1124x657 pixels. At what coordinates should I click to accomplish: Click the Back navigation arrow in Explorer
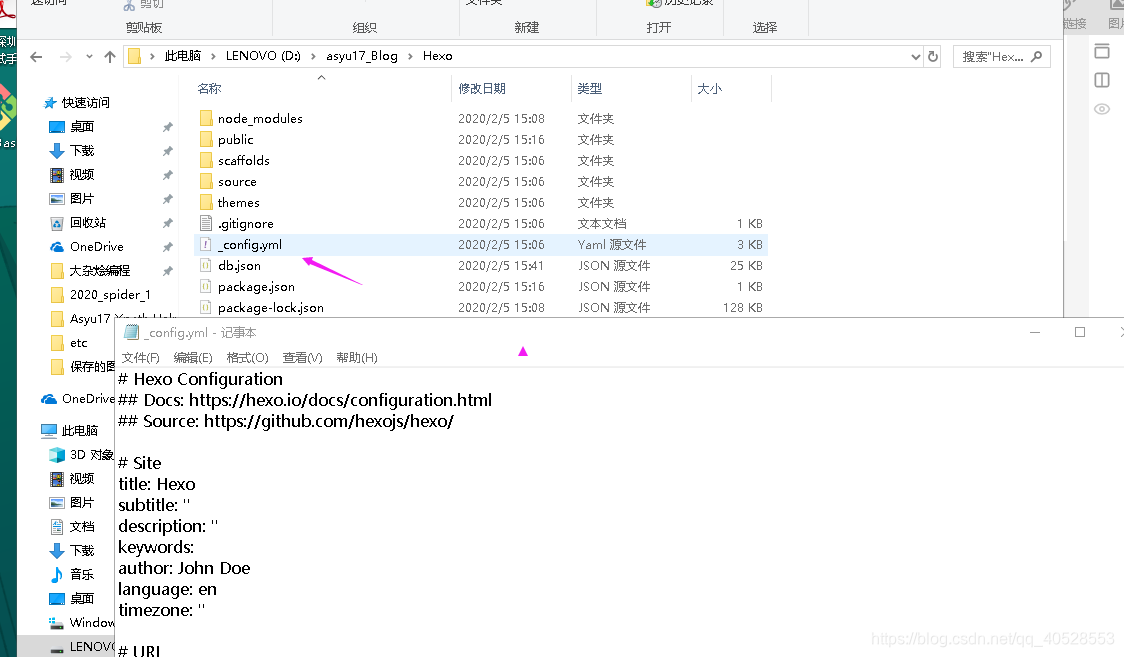click(37, 57)
